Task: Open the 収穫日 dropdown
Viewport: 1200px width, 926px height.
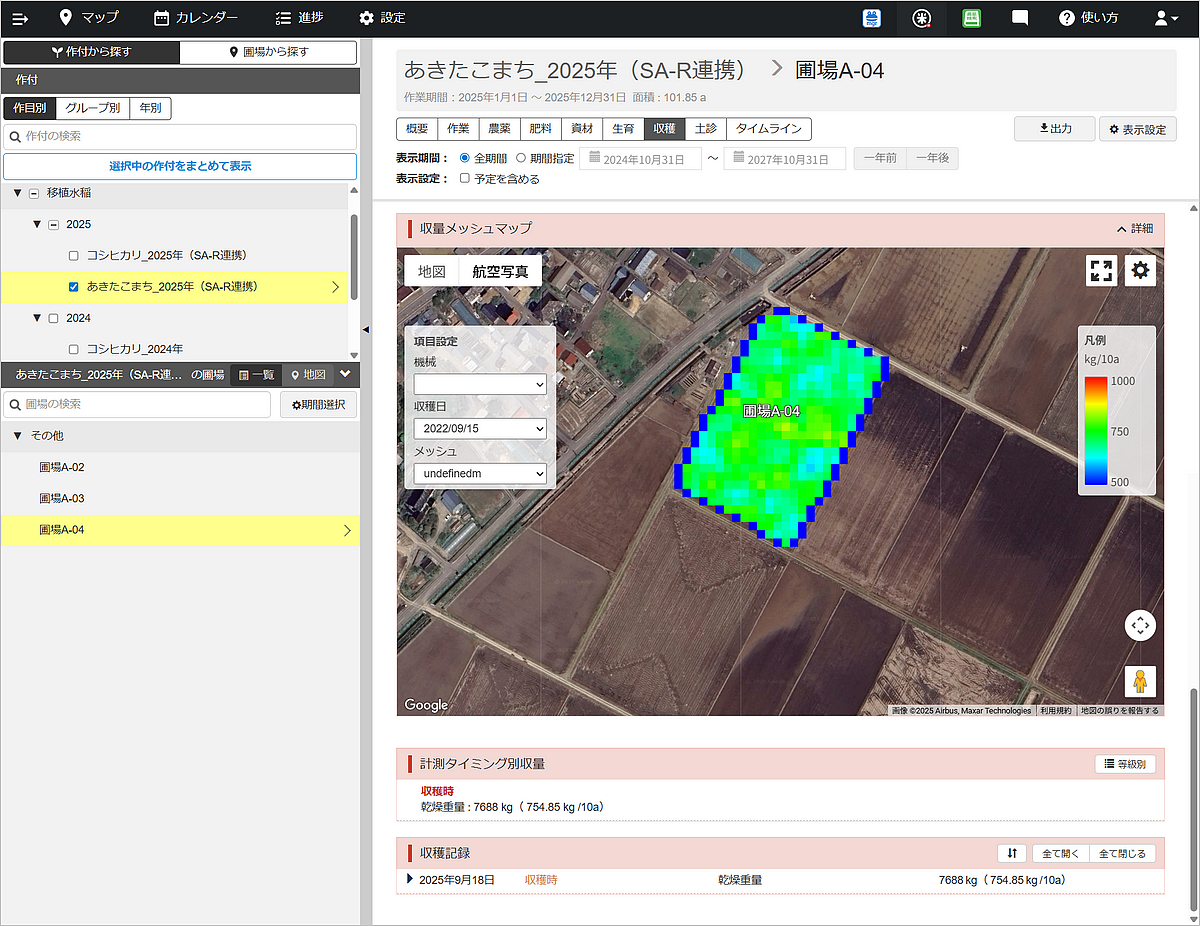Action: pyautogui.click(x=480, y=428)
